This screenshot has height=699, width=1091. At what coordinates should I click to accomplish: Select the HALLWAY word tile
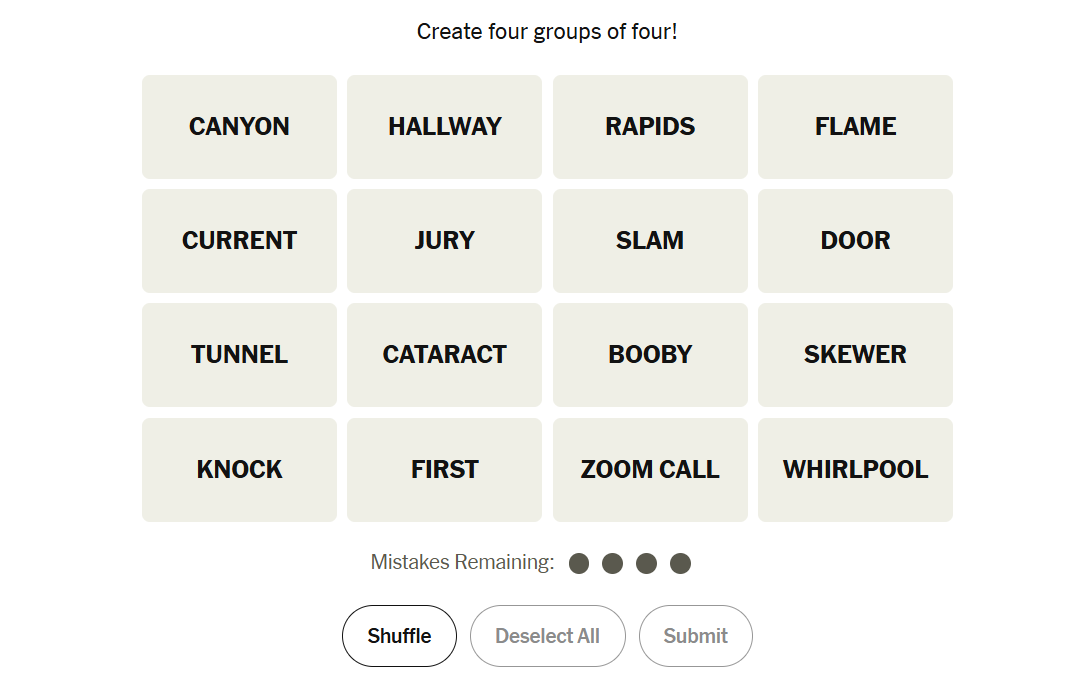tap(444, 127)
